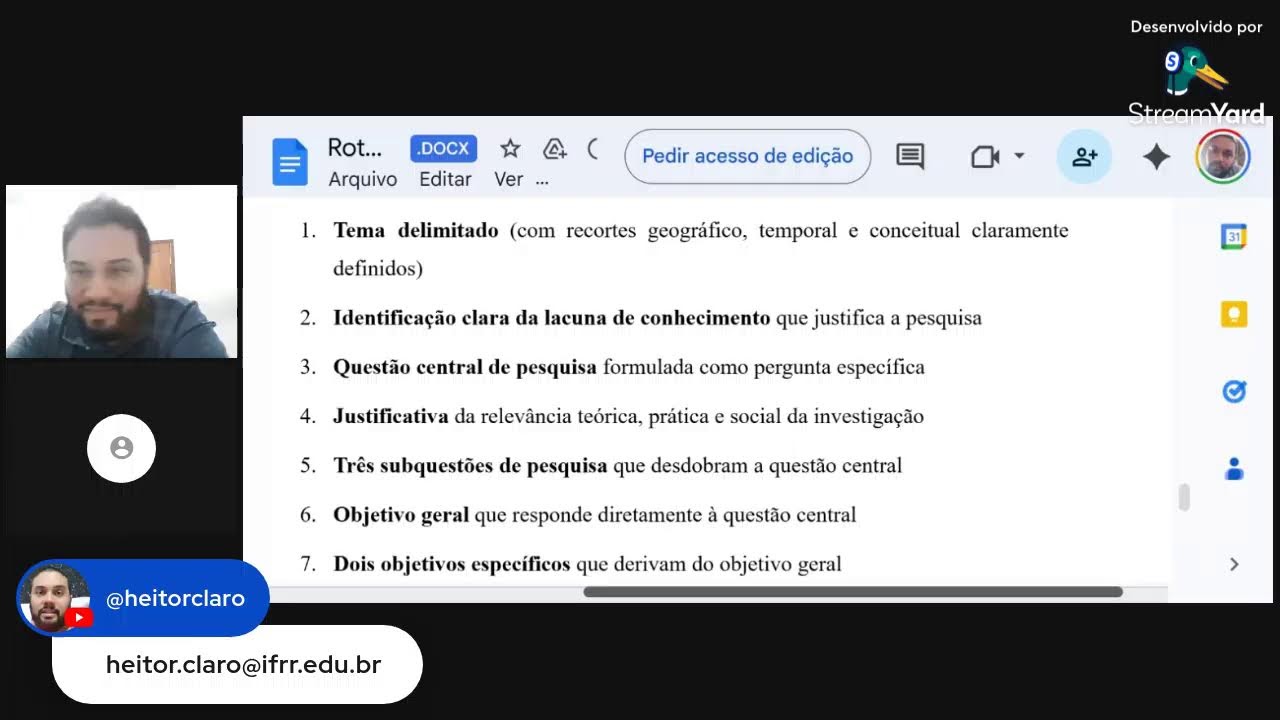1280x720 pixels.
Task: Click the horizontal scrollbar in the document
Action: point(853,592)
